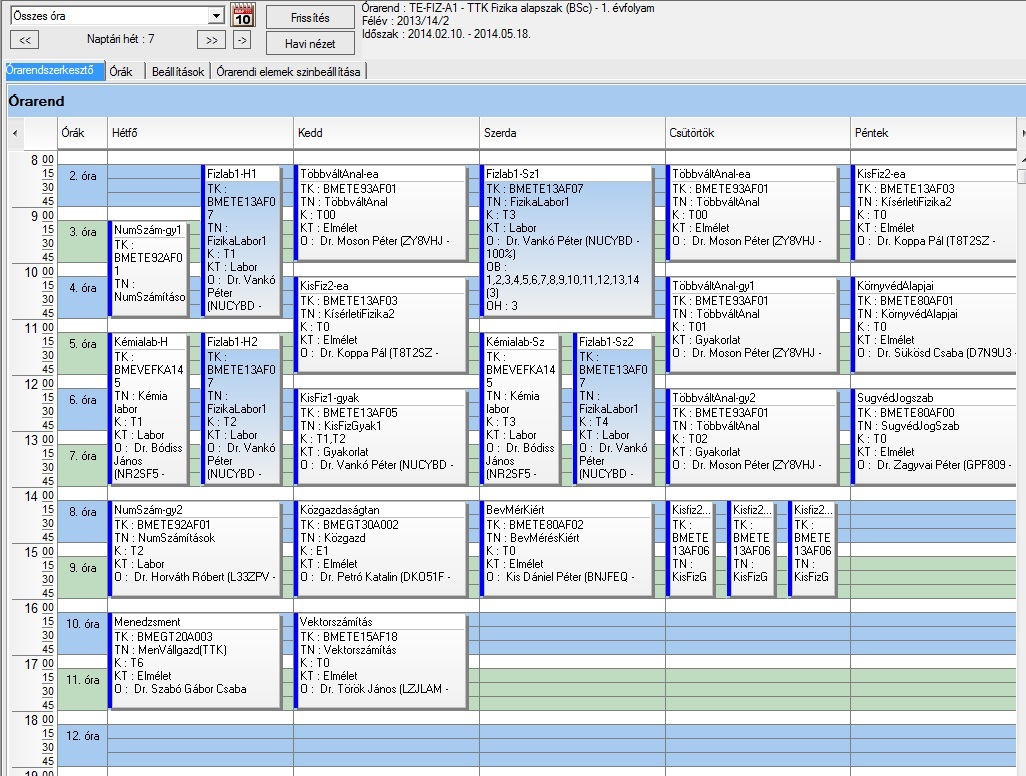Image resolution: width=1026 pixels, height=776 pixels.
Task: Select the SugvédJogszab lesson block
Action: [934, 436]
